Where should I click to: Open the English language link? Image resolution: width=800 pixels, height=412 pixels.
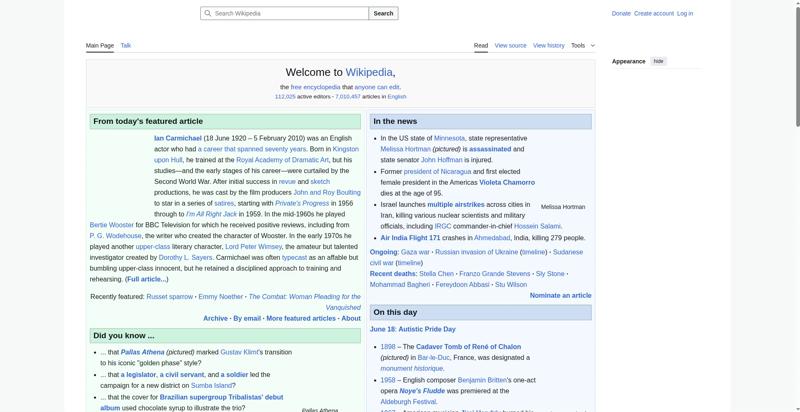pyautogui.click(x=397, y=96)
